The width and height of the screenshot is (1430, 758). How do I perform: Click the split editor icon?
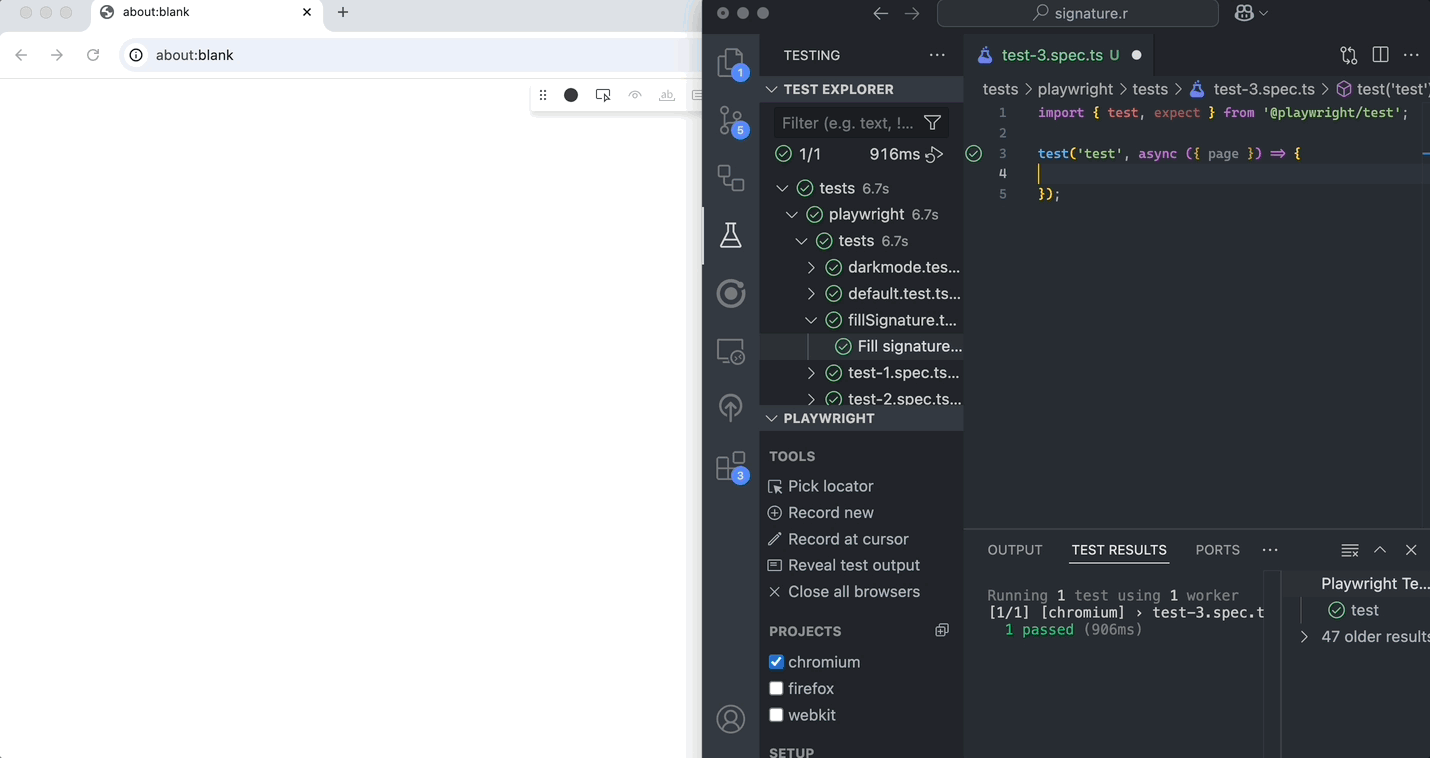pos(1380,55)
